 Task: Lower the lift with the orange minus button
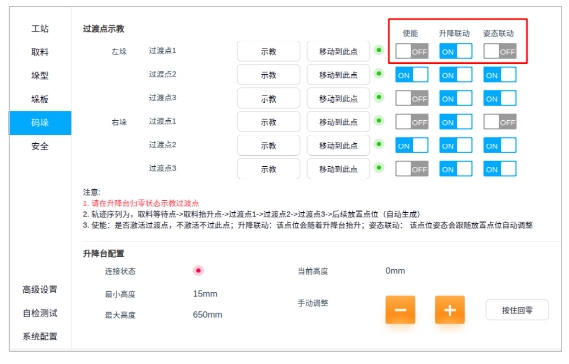tap(400, 310)
